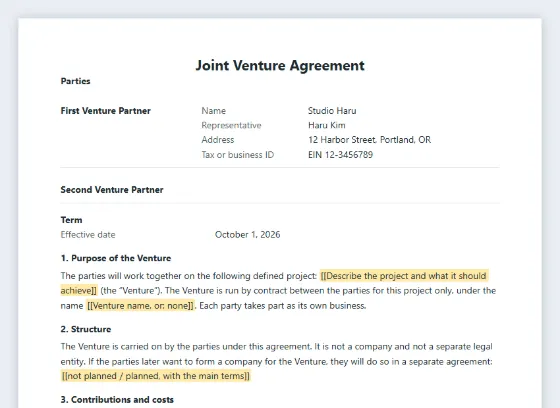The width and height of the screenshot is (560, 408).
Task: Edit the 12 Harbor Street address value
Action: pyautogui.click(x=369, y=140)
